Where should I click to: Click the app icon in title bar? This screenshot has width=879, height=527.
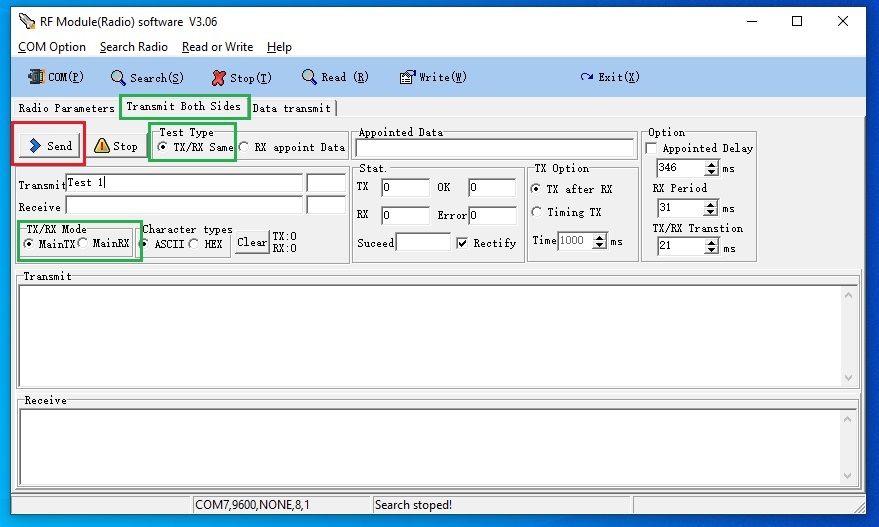(x=26, y=21)
